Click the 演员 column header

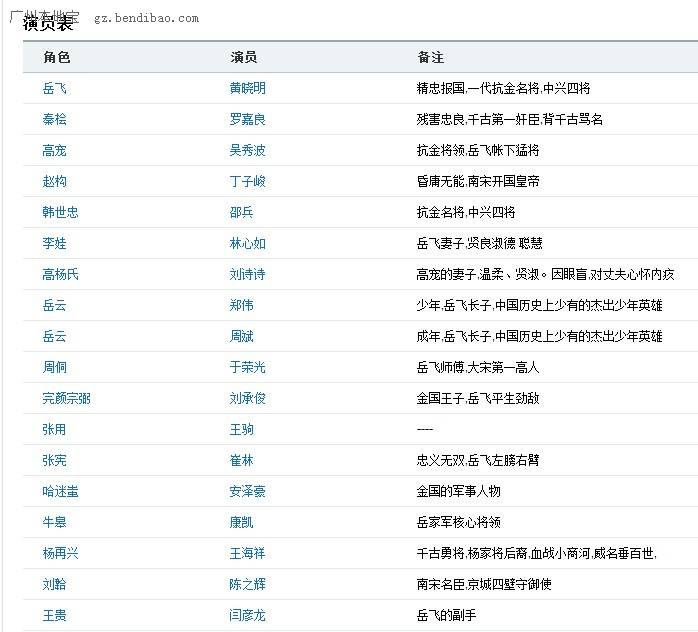pyautogui.click(x=243, y=57)
